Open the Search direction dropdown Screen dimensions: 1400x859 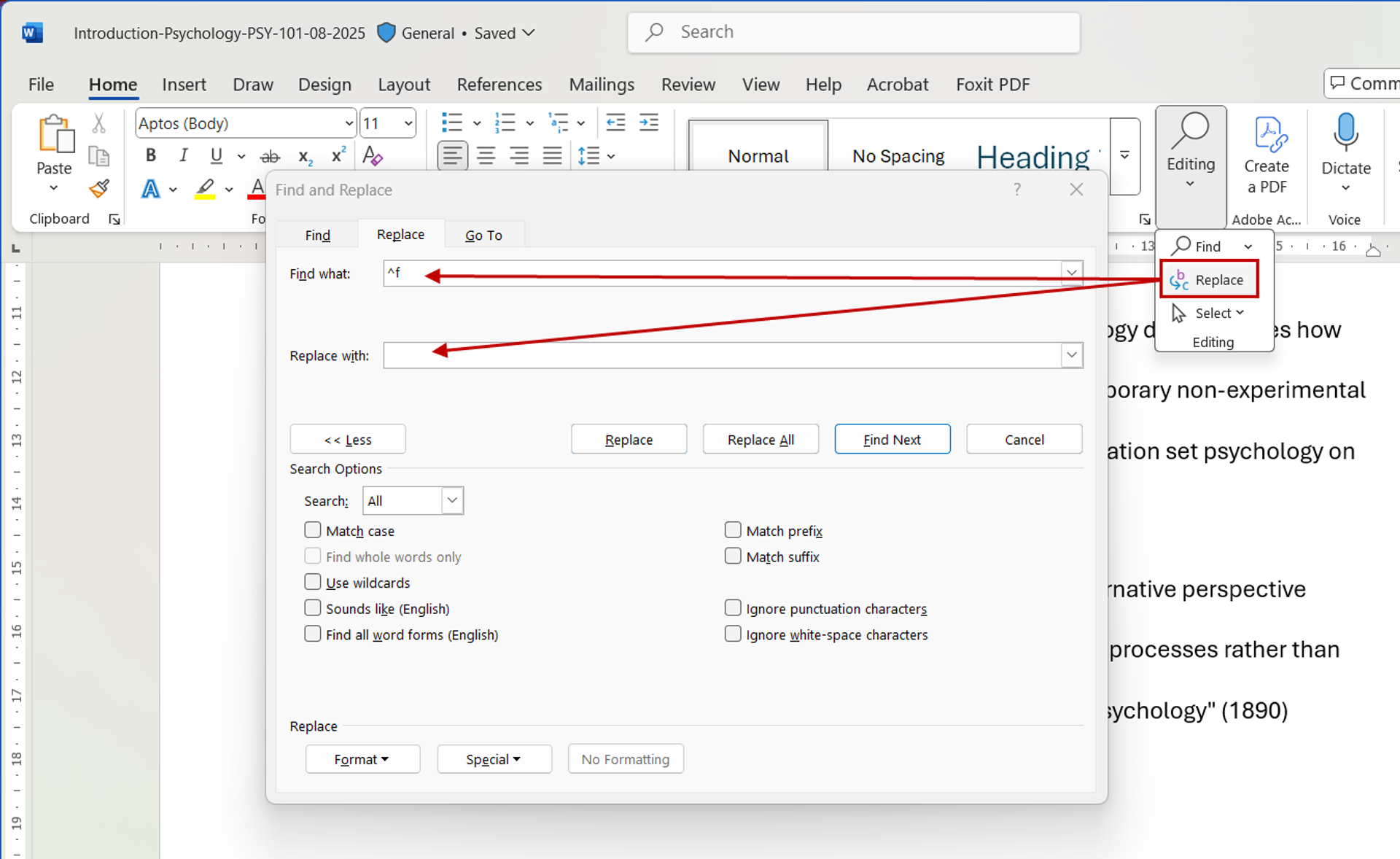point(452,500)
